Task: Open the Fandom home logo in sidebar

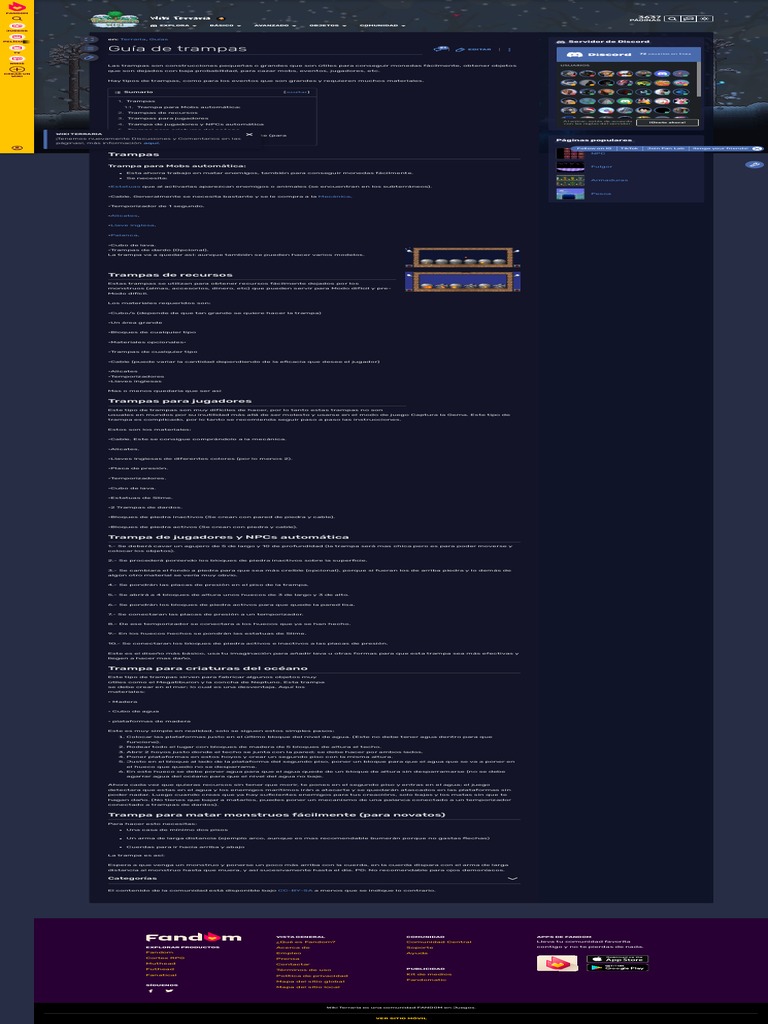Action: click(17, 7)
